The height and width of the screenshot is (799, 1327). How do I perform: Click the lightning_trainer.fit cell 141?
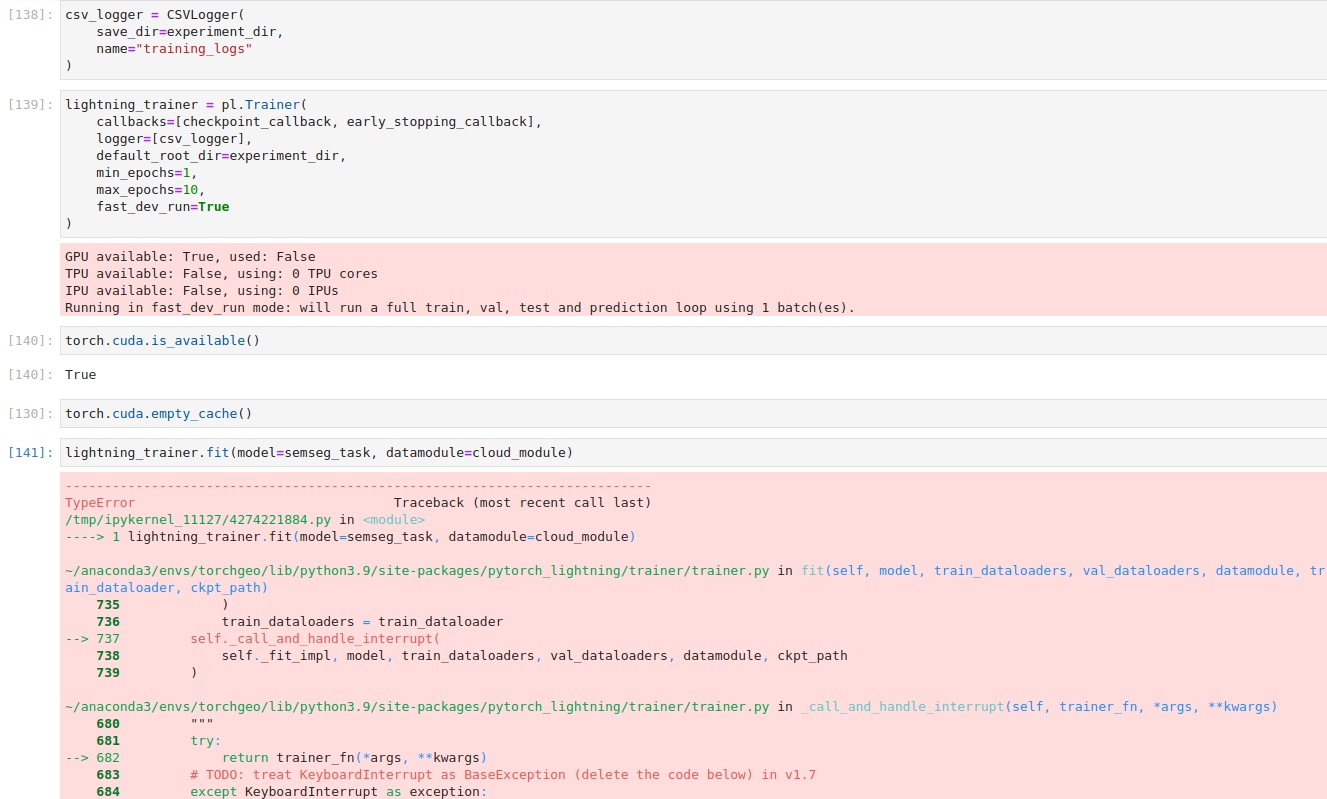click(693, 453)
